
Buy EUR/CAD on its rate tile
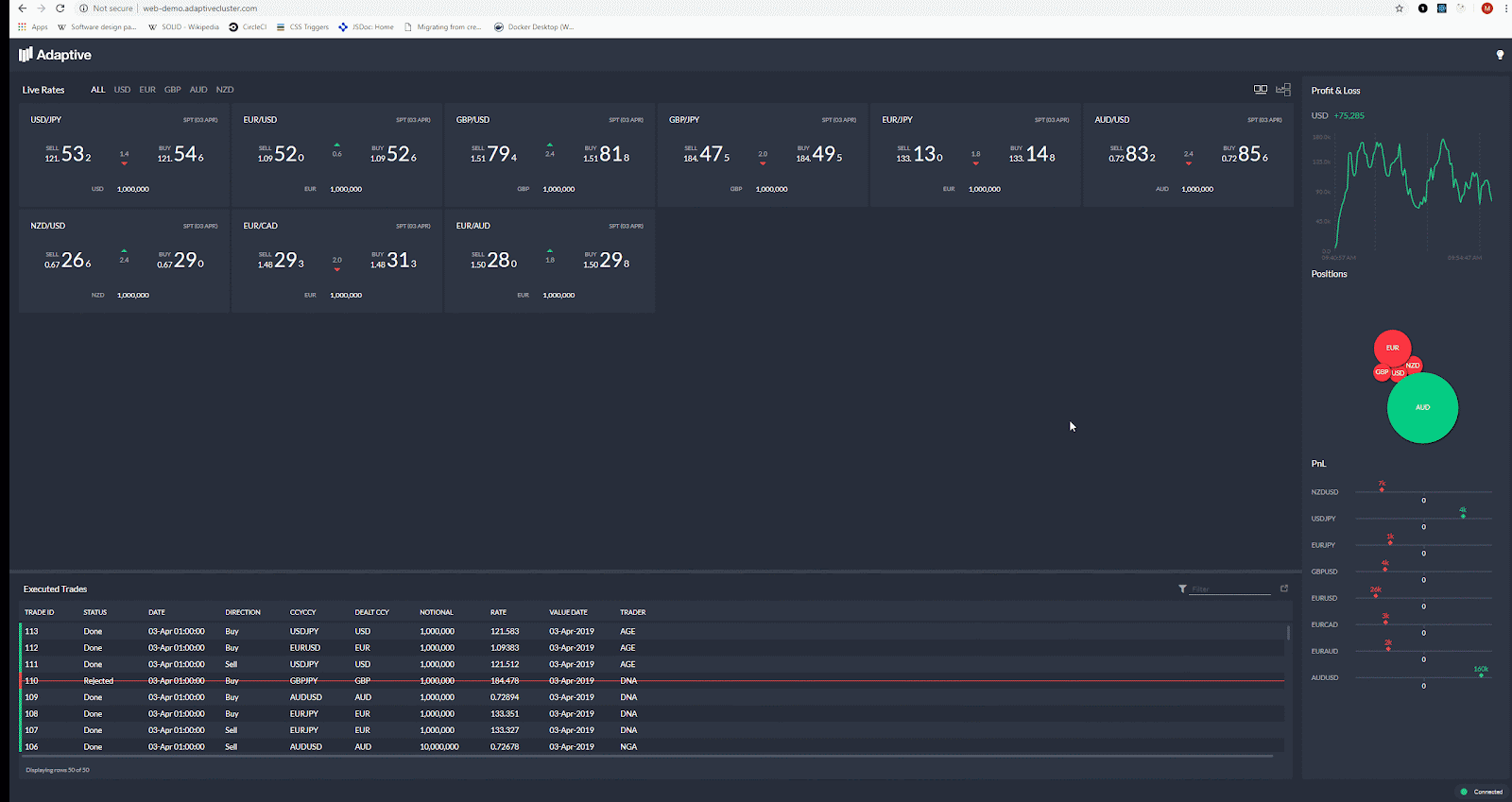pos(393,260)
